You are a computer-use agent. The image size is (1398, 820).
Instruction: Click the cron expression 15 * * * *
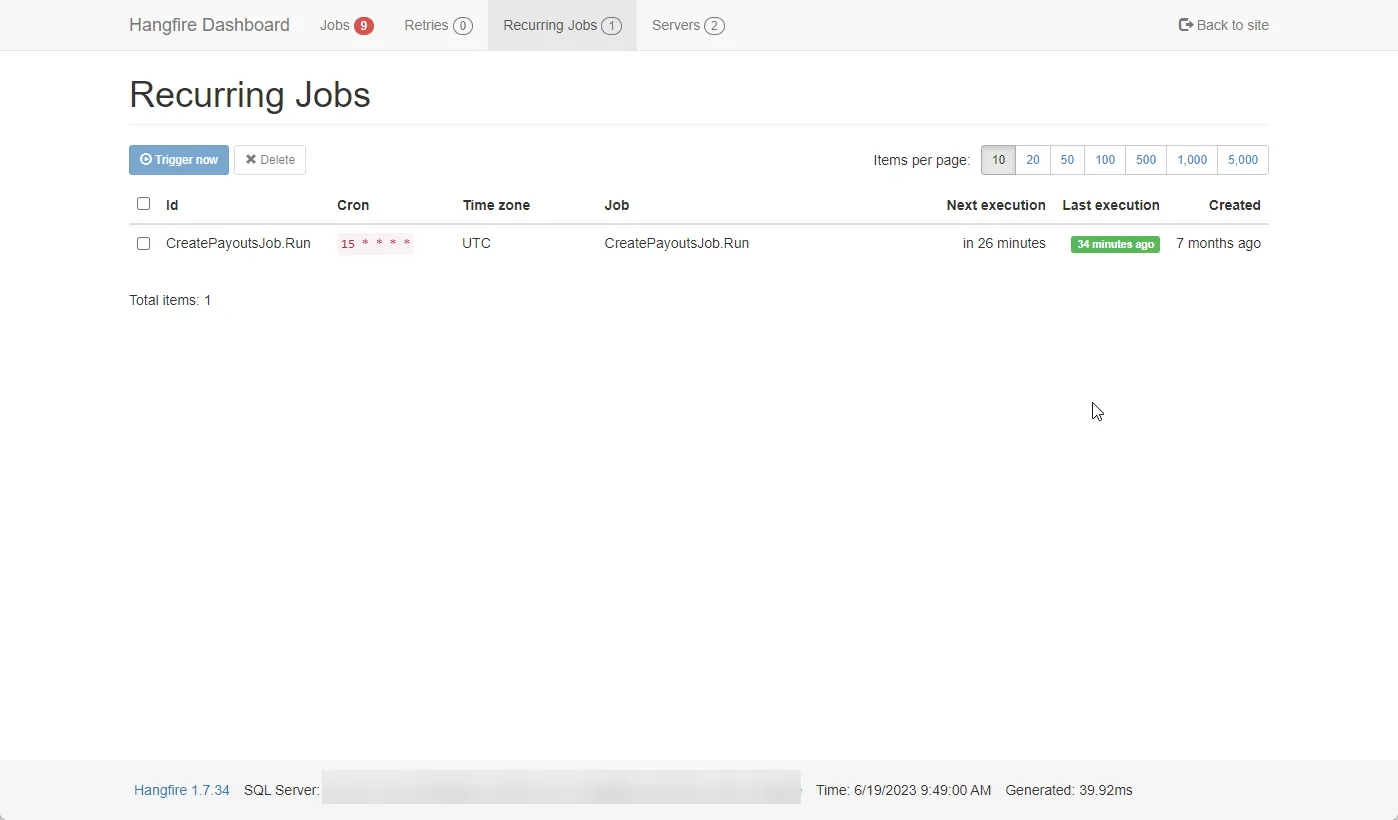375,244
